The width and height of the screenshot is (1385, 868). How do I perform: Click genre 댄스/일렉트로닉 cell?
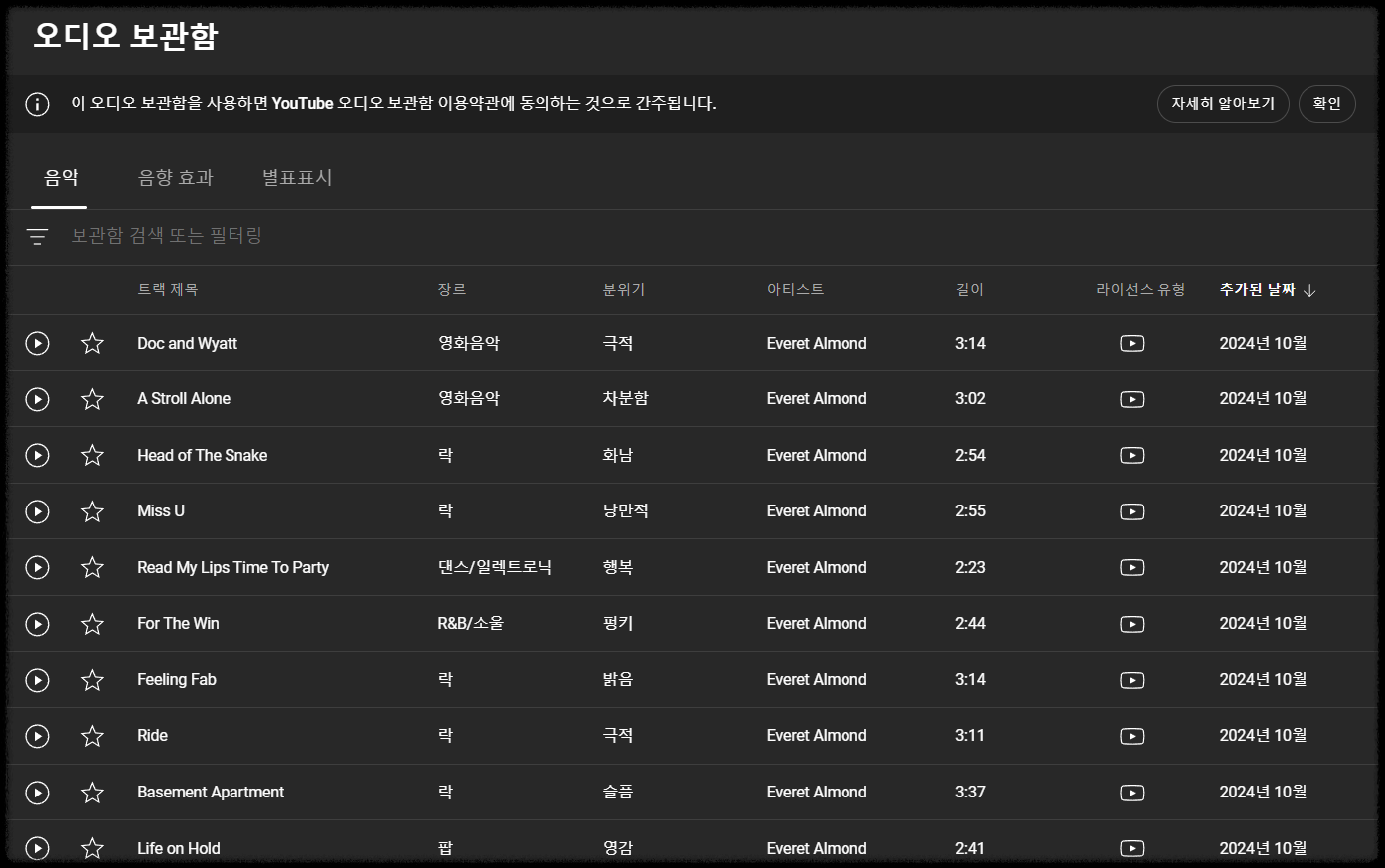pyautogui.click(x=495, y=567)
